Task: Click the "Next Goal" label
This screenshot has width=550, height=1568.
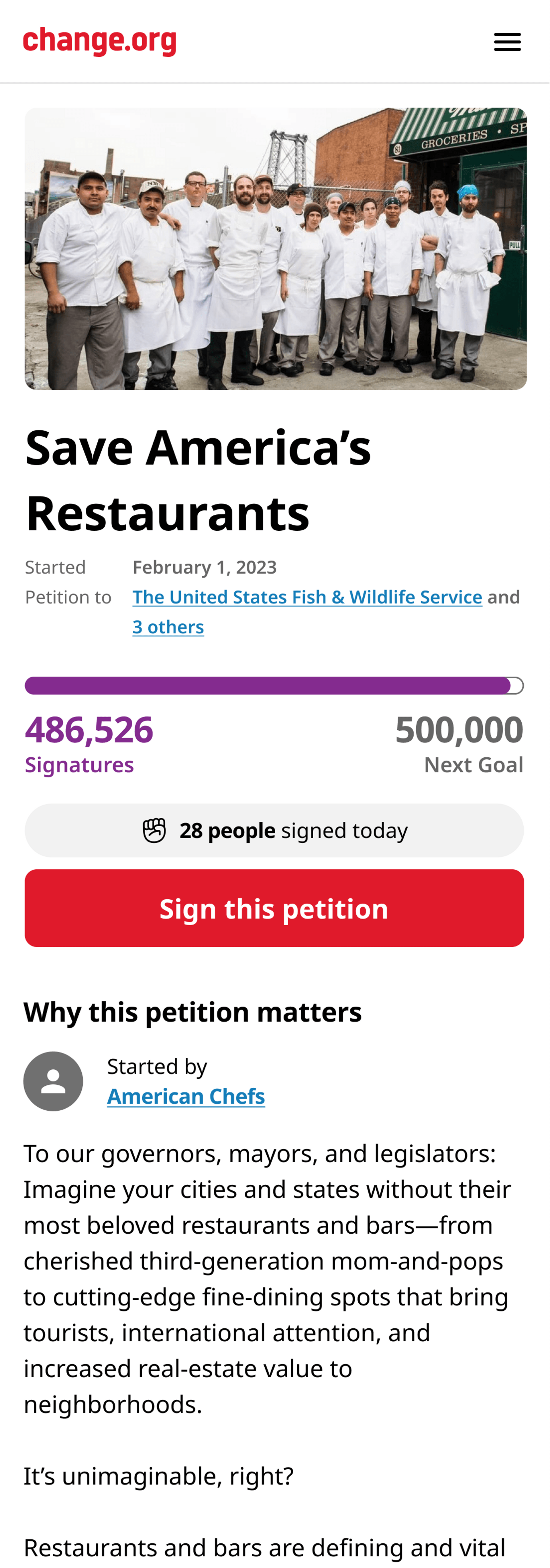Action: 473,765
